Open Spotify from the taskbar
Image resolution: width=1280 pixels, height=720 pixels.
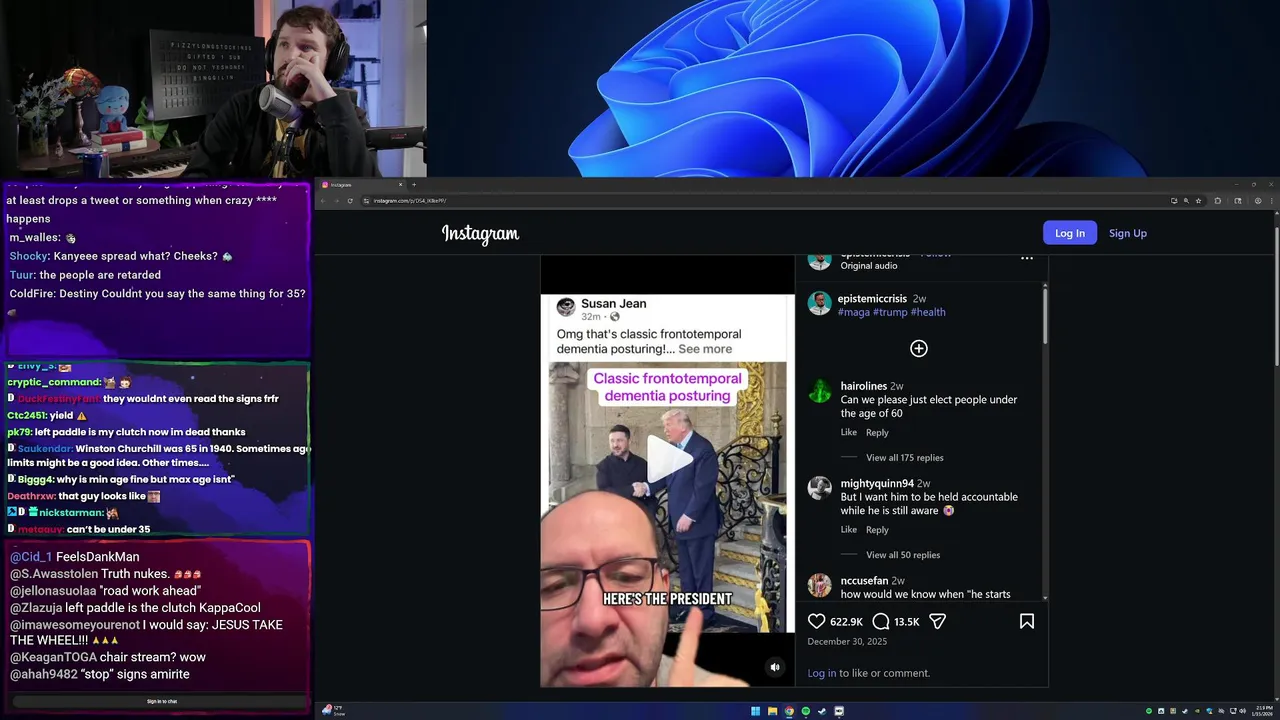pos(806,711)
